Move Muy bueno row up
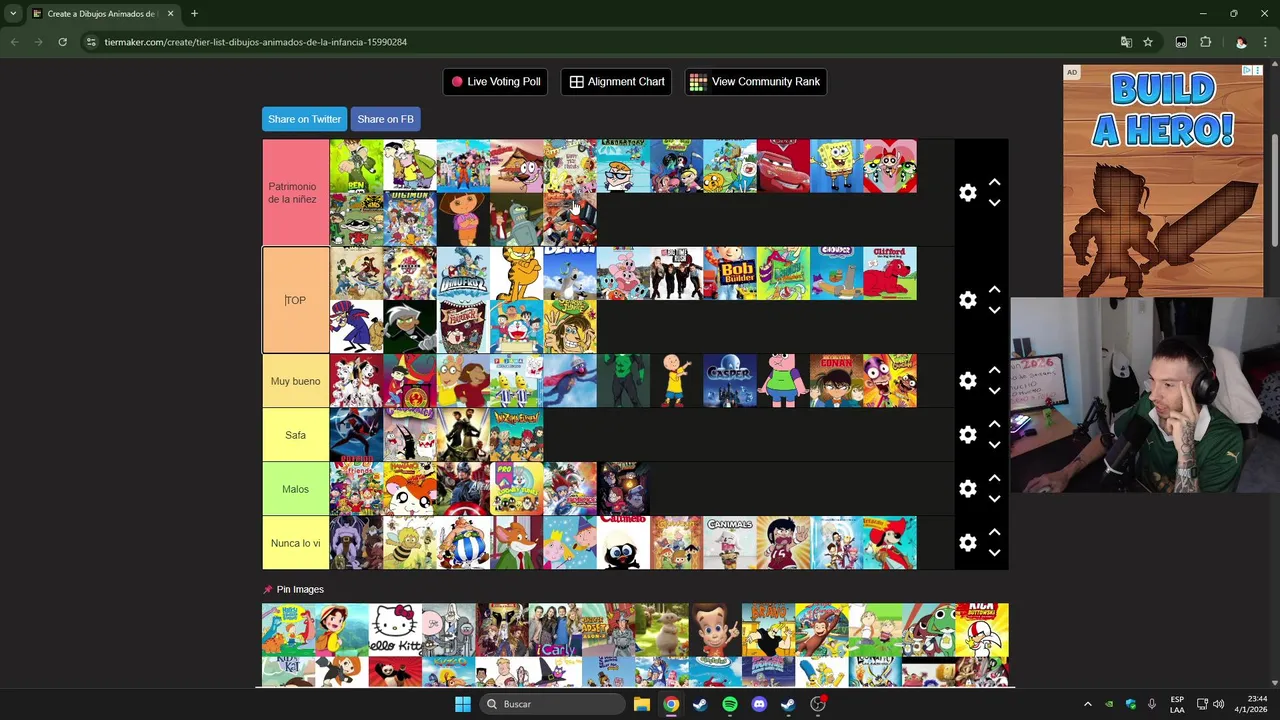The height and width of the screenshot is (720, 1280). coord(994,370)
